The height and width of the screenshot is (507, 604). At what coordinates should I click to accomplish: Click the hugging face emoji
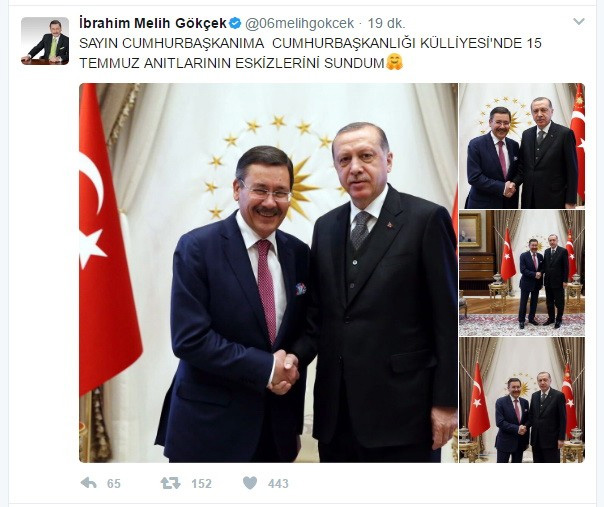394,62
